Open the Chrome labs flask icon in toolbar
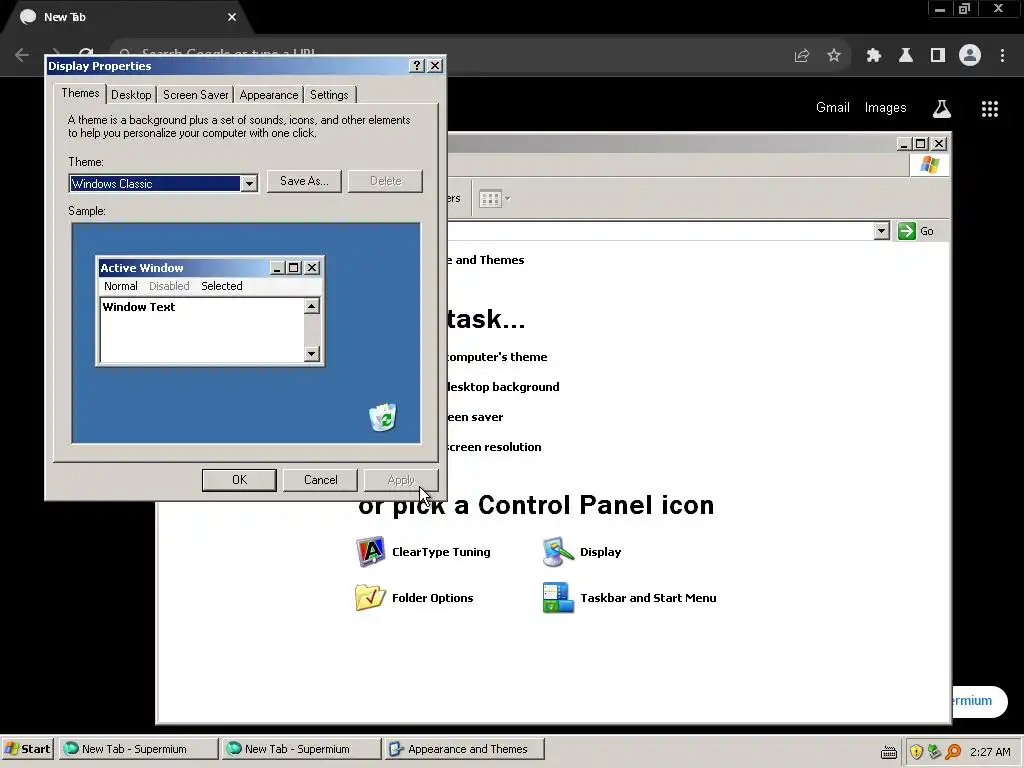This screenshot has width=1024, height=768. (906, 56)
